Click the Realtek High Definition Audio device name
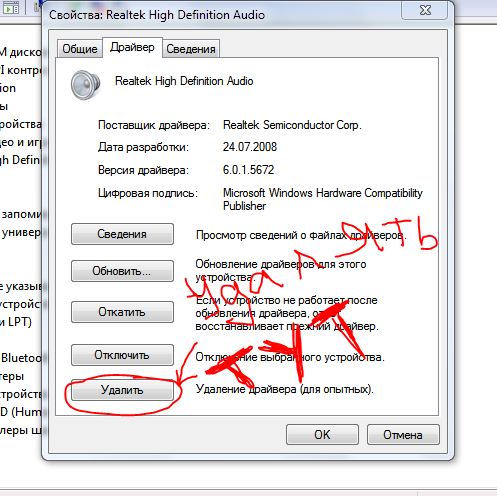This screenshot has height=496, width=497. point(184,81)
